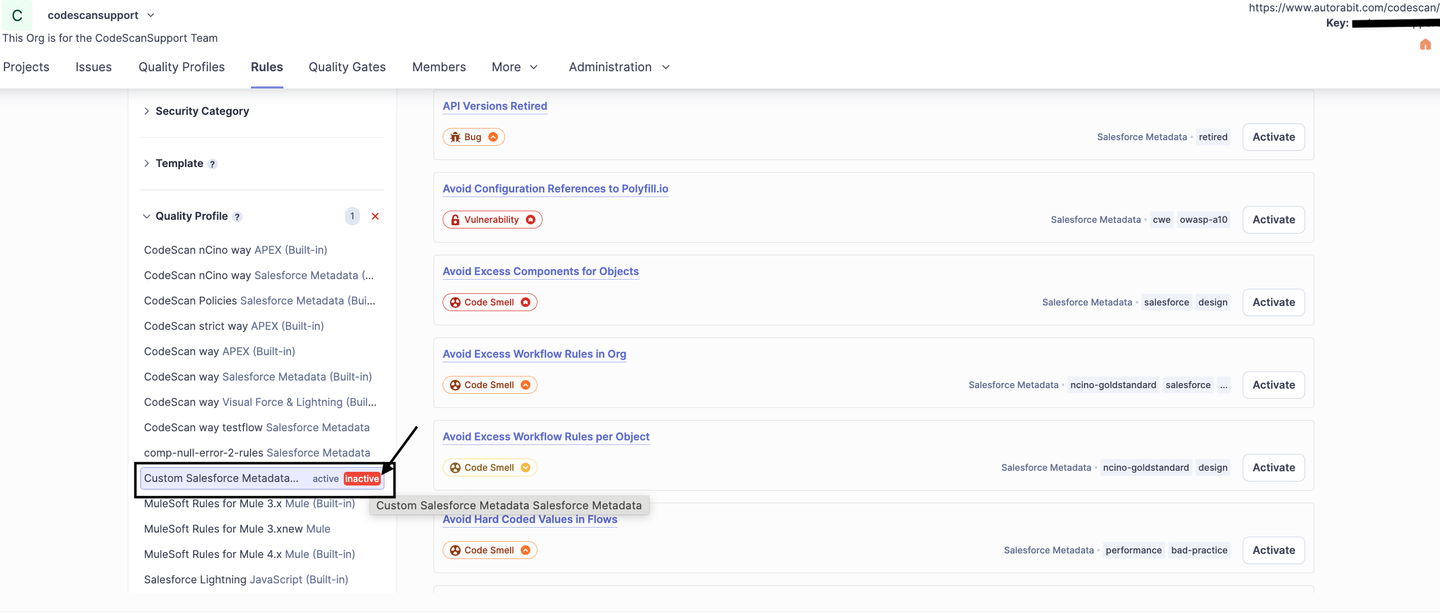Click the codescansupport organization avatar icon
Viewport: 1440px width, 613px height.
(17, 15)
